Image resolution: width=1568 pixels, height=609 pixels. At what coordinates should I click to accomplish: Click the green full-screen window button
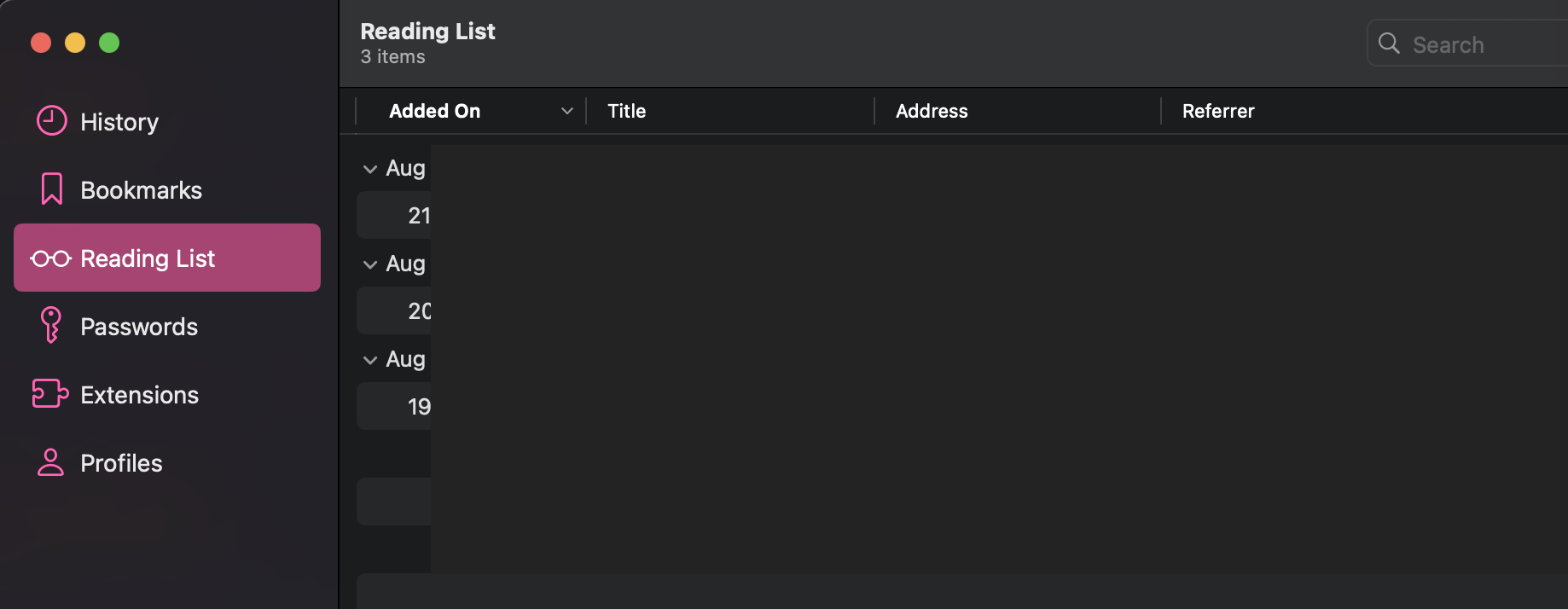click(109, 43)
